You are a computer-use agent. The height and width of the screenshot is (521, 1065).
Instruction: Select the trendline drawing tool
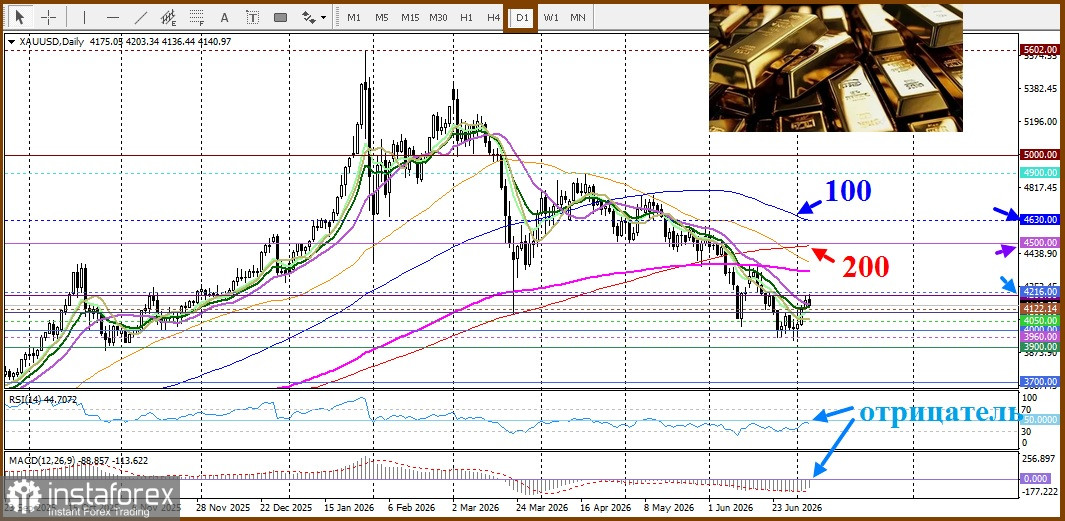pyautogui.click(x=141, y=17)
